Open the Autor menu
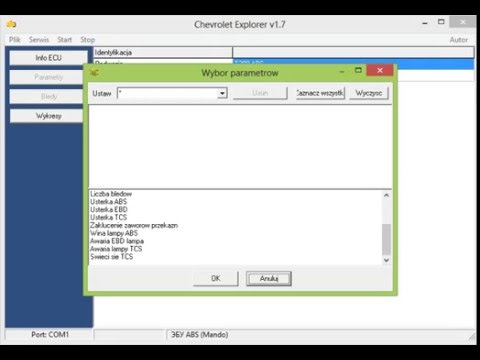480x360 pixels. [459, 40]
